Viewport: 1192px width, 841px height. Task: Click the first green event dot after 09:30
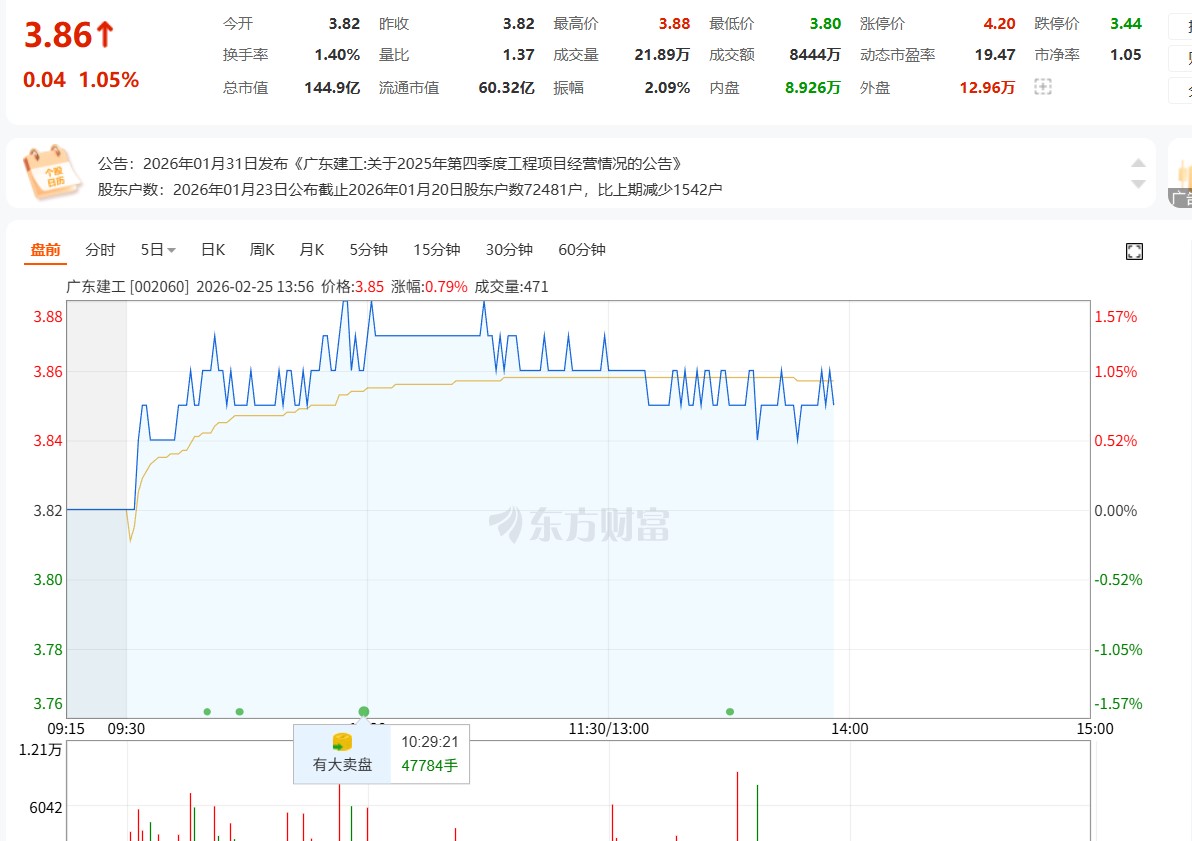[208, 712]
